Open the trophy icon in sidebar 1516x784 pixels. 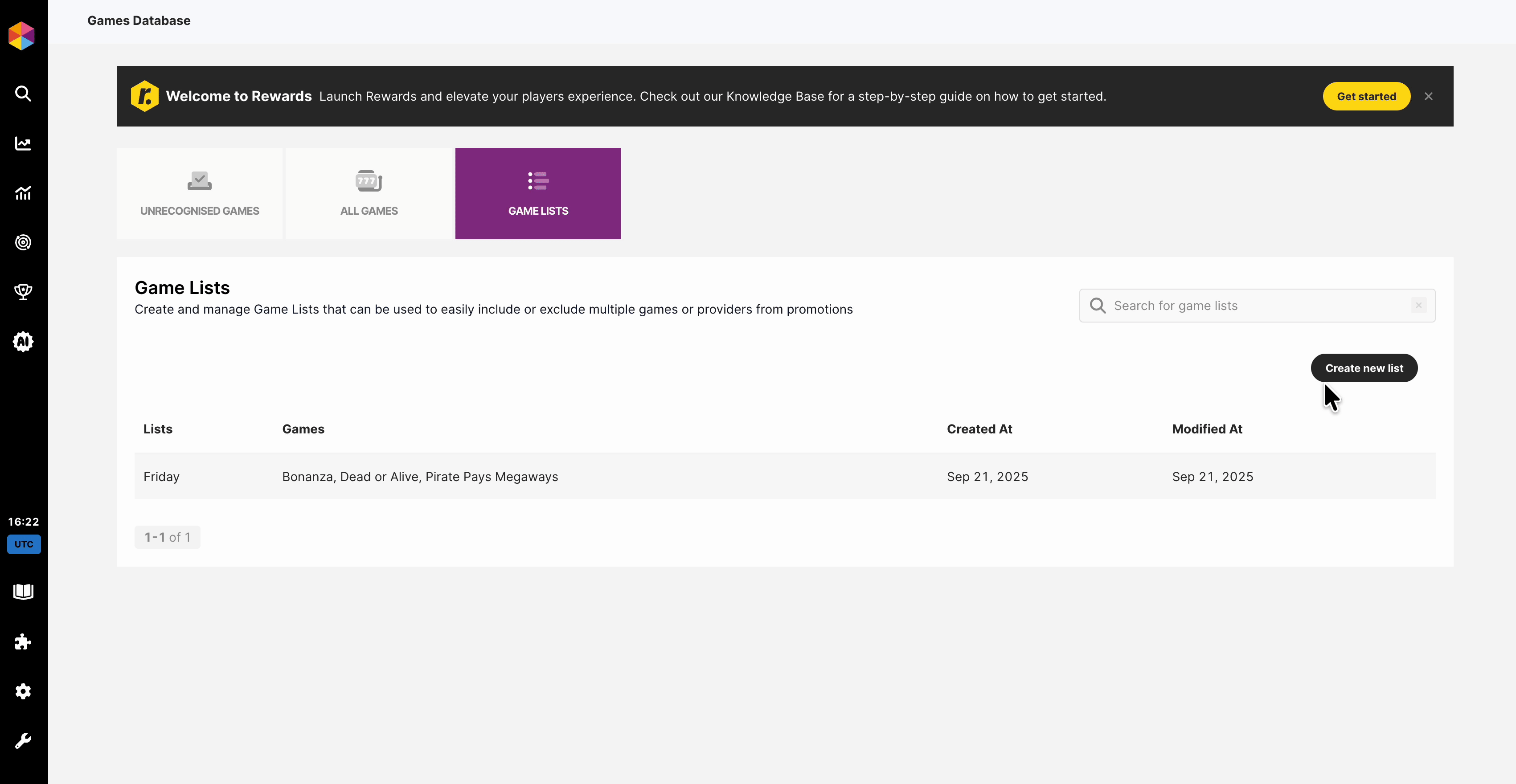click(x=23, y=292)
